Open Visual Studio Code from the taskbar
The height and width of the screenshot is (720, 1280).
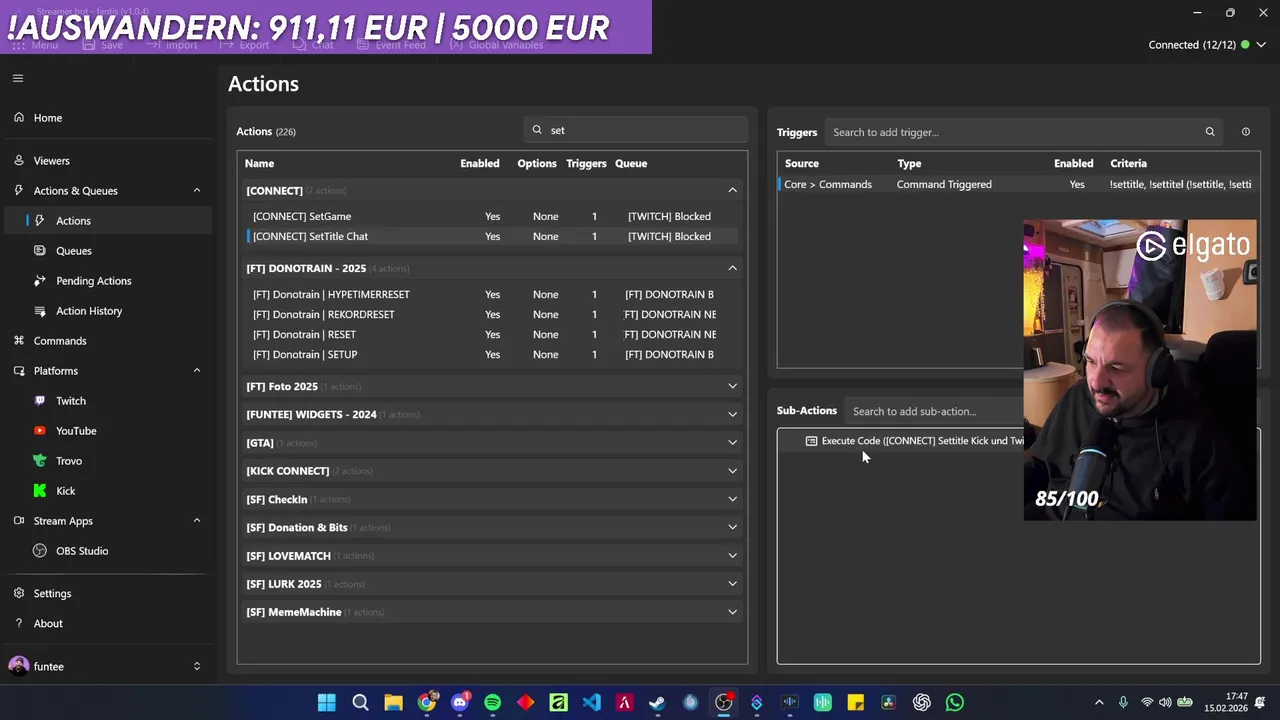click(x=591, y=703)
